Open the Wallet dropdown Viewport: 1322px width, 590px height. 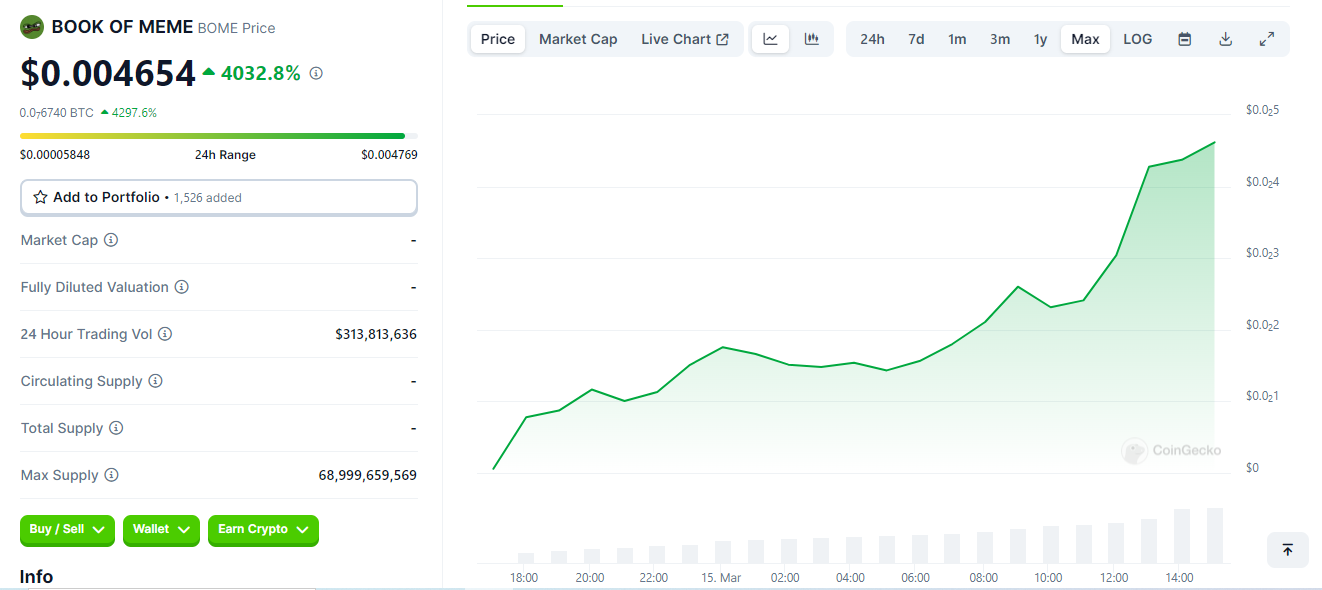click(x=161, y=530)
